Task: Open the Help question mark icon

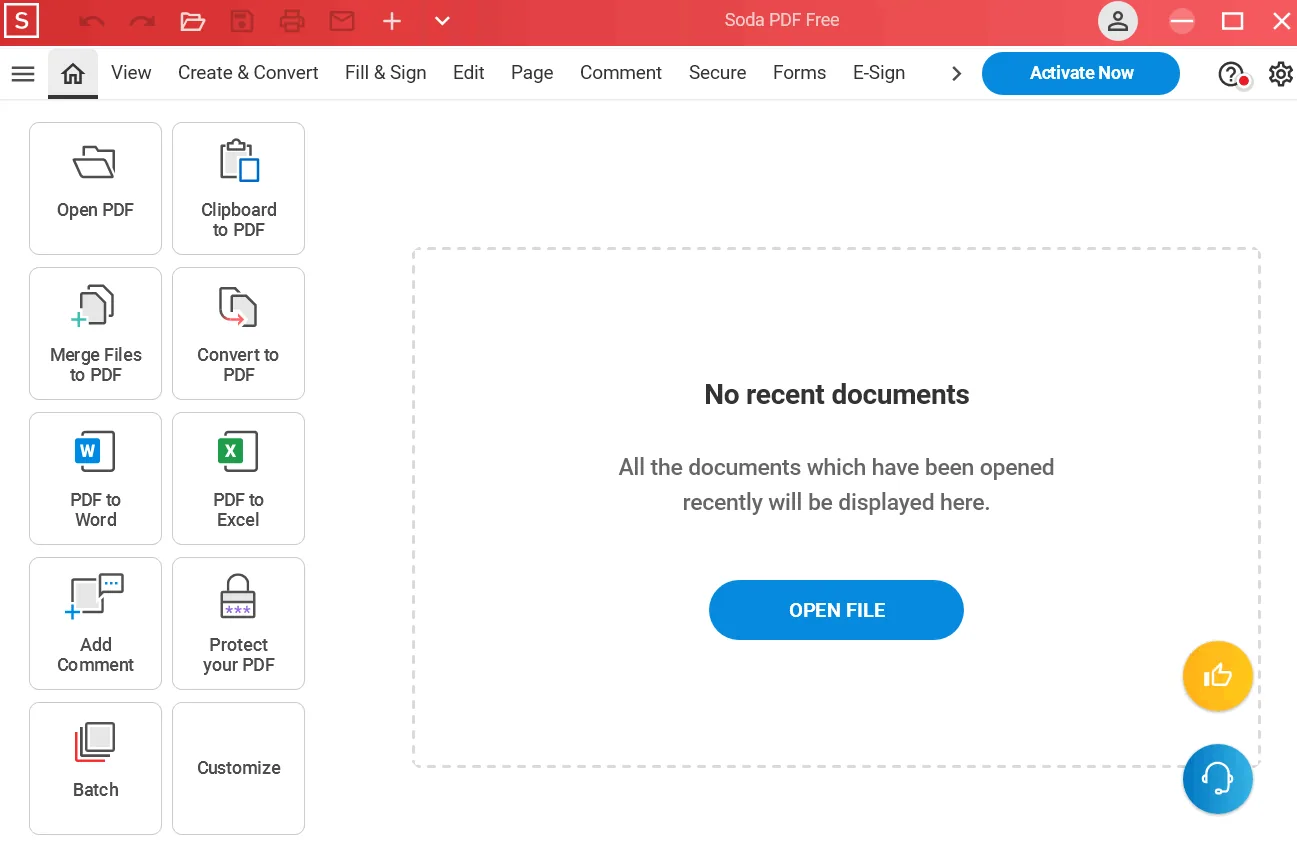Action: tap(1231, 74)
